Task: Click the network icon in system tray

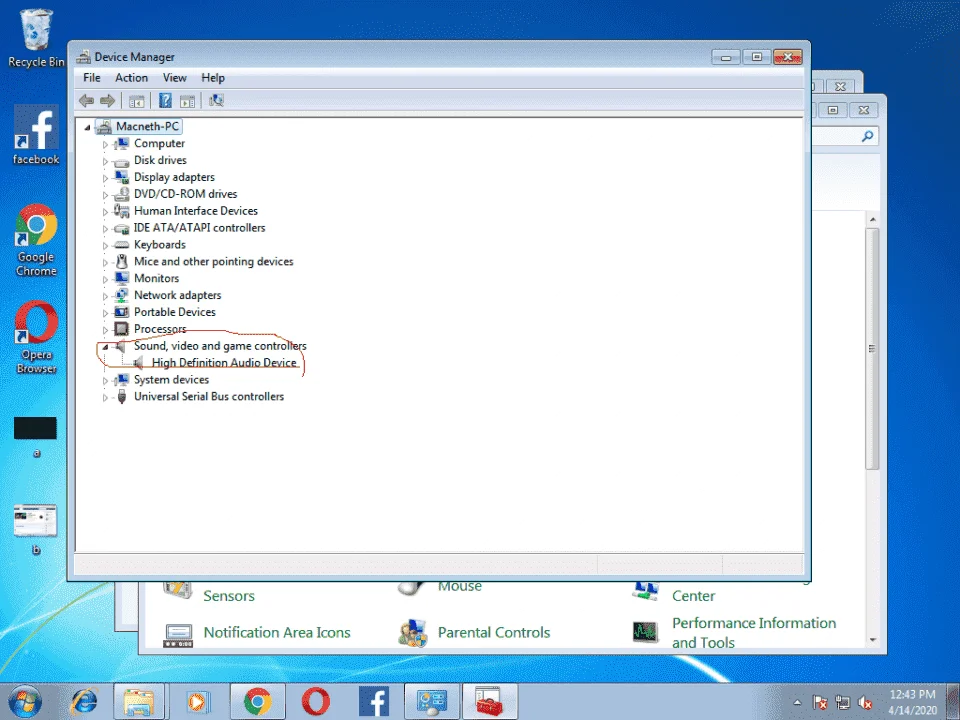Action: [x=842, y=702]
